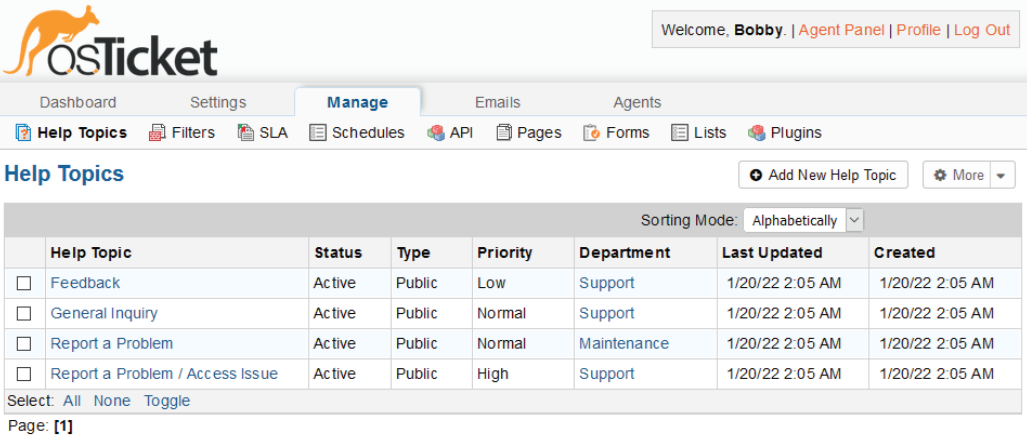This screenshot has height=441, width=1027.
Task: Check the Feedback row checkbox
Action: 24,283
